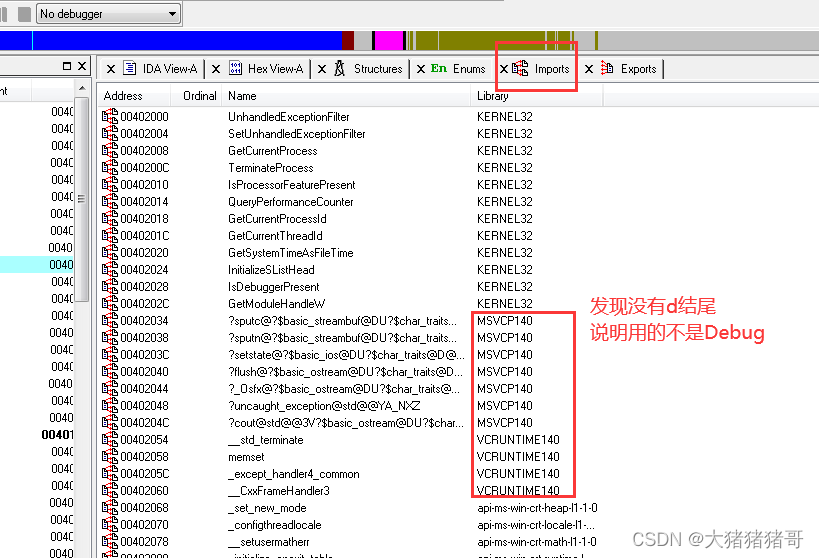Click import icon for address 00402004
Viewport: 819px width, 558px height.
(110, 133)
